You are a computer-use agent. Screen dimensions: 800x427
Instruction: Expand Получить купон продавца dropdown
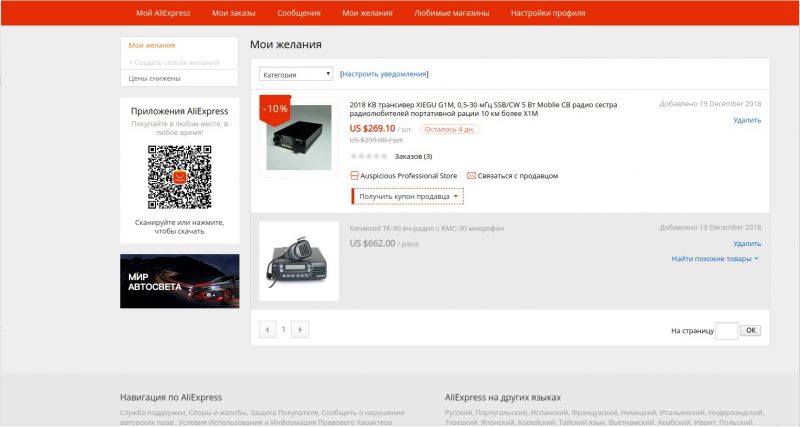(x=407, y=196)
